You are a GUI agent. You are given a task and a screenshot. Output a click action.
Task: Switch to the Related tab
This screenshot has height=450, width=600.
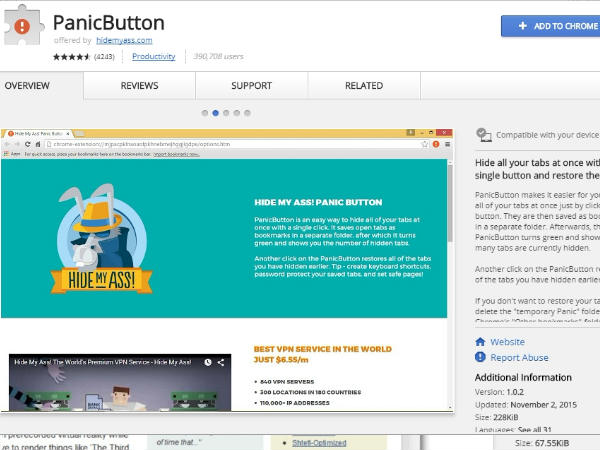point(364,86)
